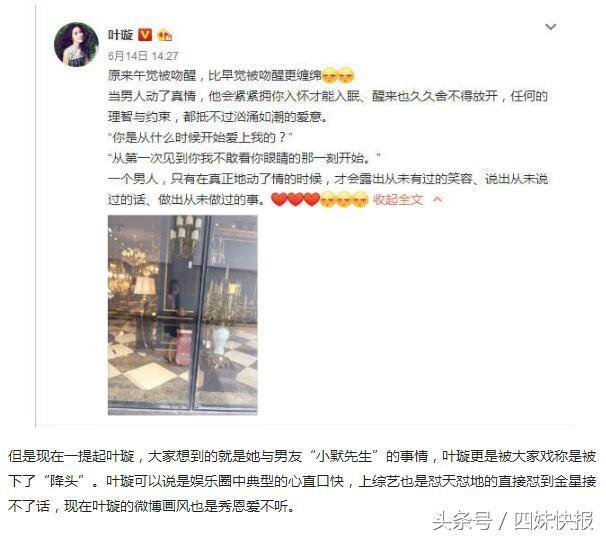Screen dimensions: 606x538
Task: Click the second red heart emoji
Action: tap(296, 199)
